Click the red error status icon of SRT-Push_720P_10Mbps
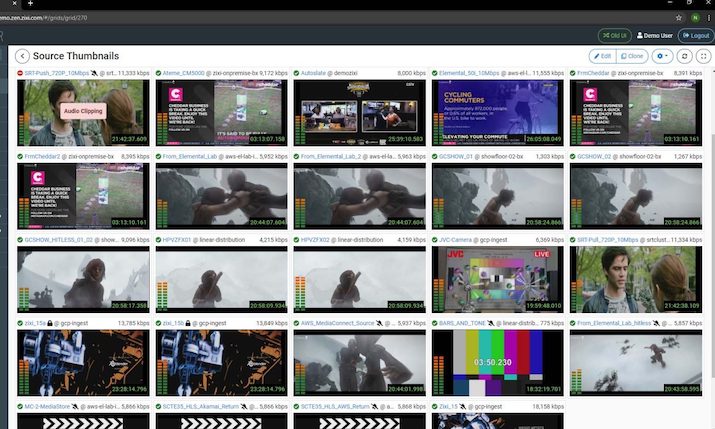 pyautogui.click(x=20, y=73)
